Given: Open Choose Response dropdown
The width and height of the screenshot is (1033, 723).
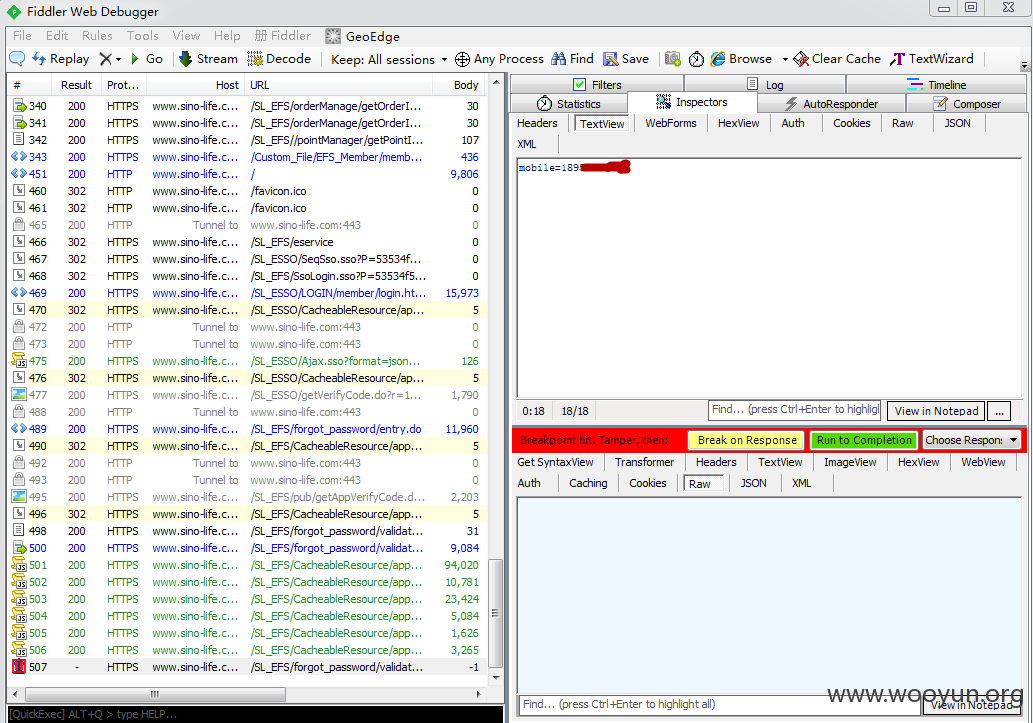Looking at the screenshot, I should point(971,440).
